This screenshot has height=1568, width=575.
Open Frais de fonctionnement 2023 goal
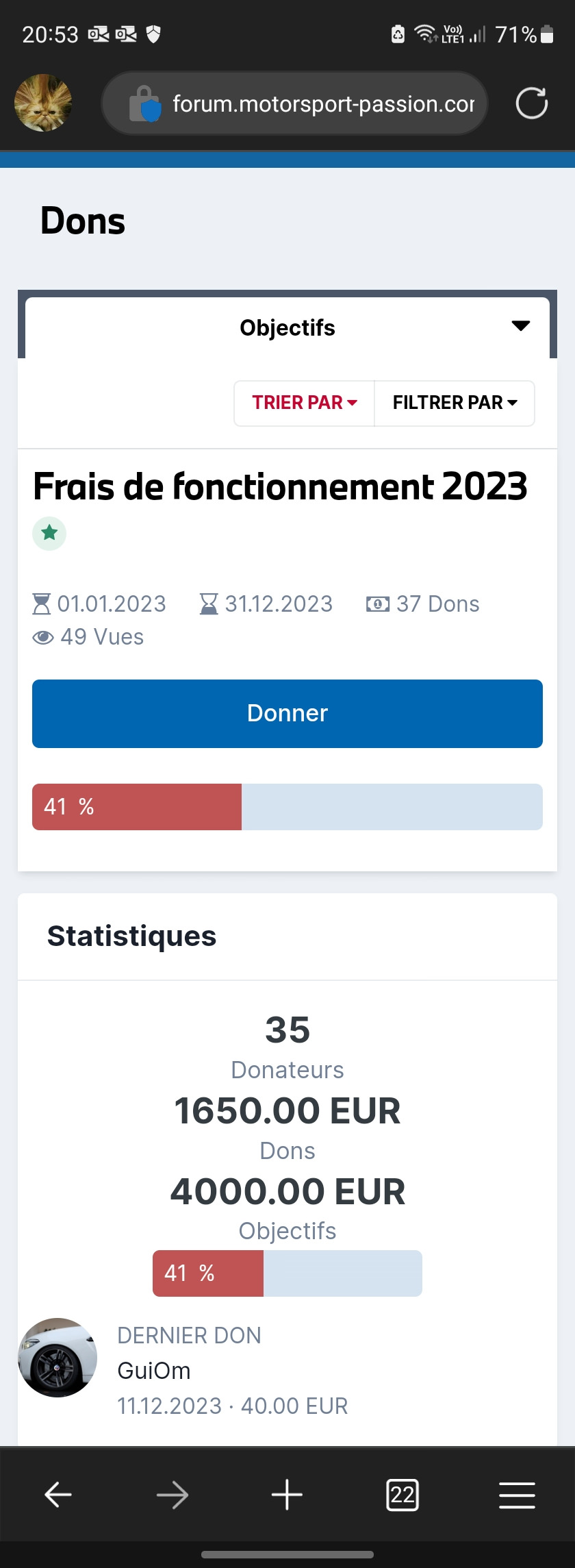281,486
